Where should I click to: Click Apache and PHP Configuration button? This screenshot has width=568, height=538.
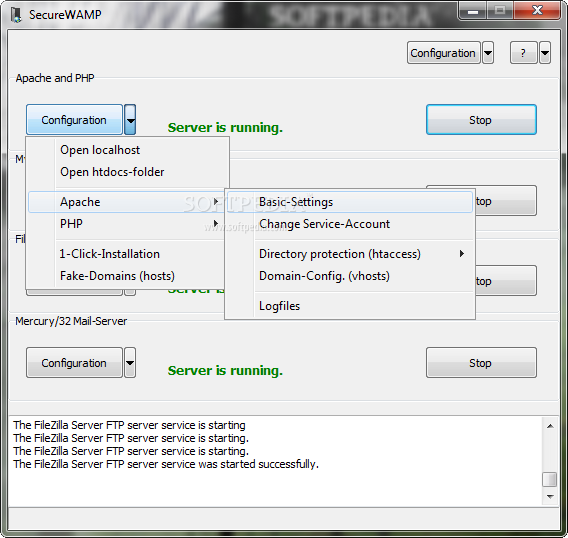pyautogui.click(x=74, y=120)
